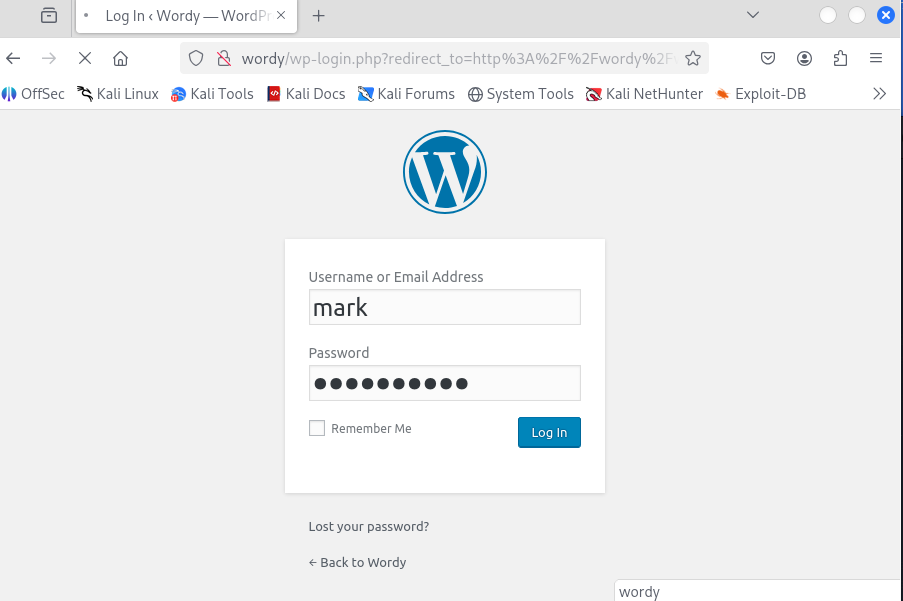Enable the Remember Me checkbox
This screenshot has width=903, height=601.
click(317, 428)
